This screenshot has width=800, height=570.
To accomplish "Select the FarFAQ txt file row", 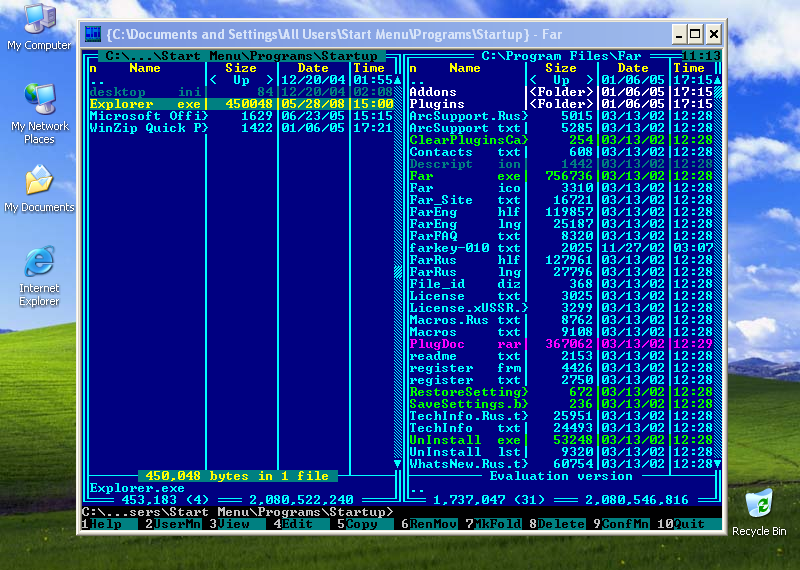I will point(561,236).
